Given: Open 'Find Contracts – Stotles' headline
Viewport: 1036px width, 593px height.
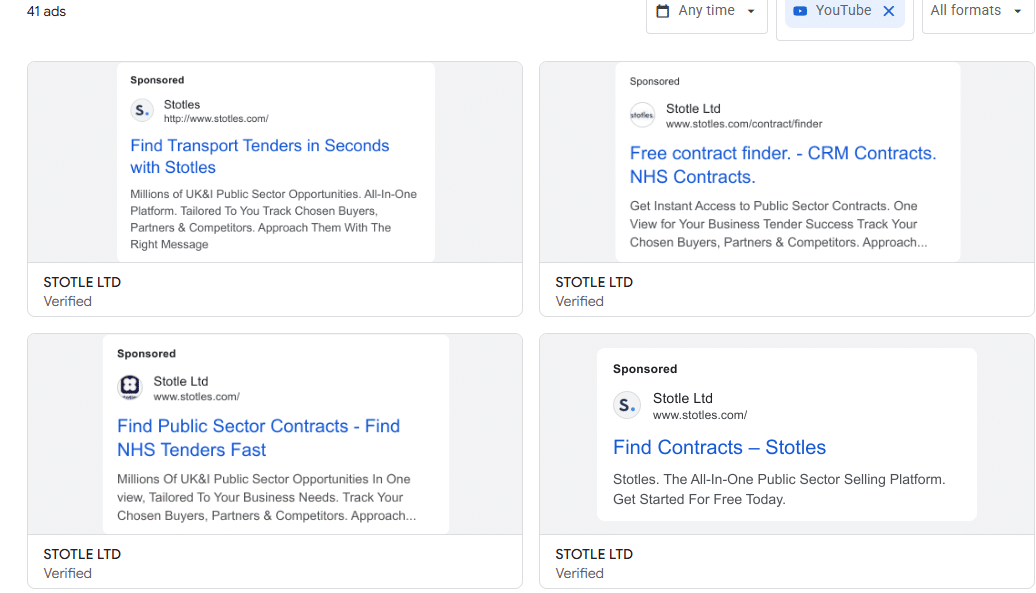Looking at the screenshot, I should point(719,447).
